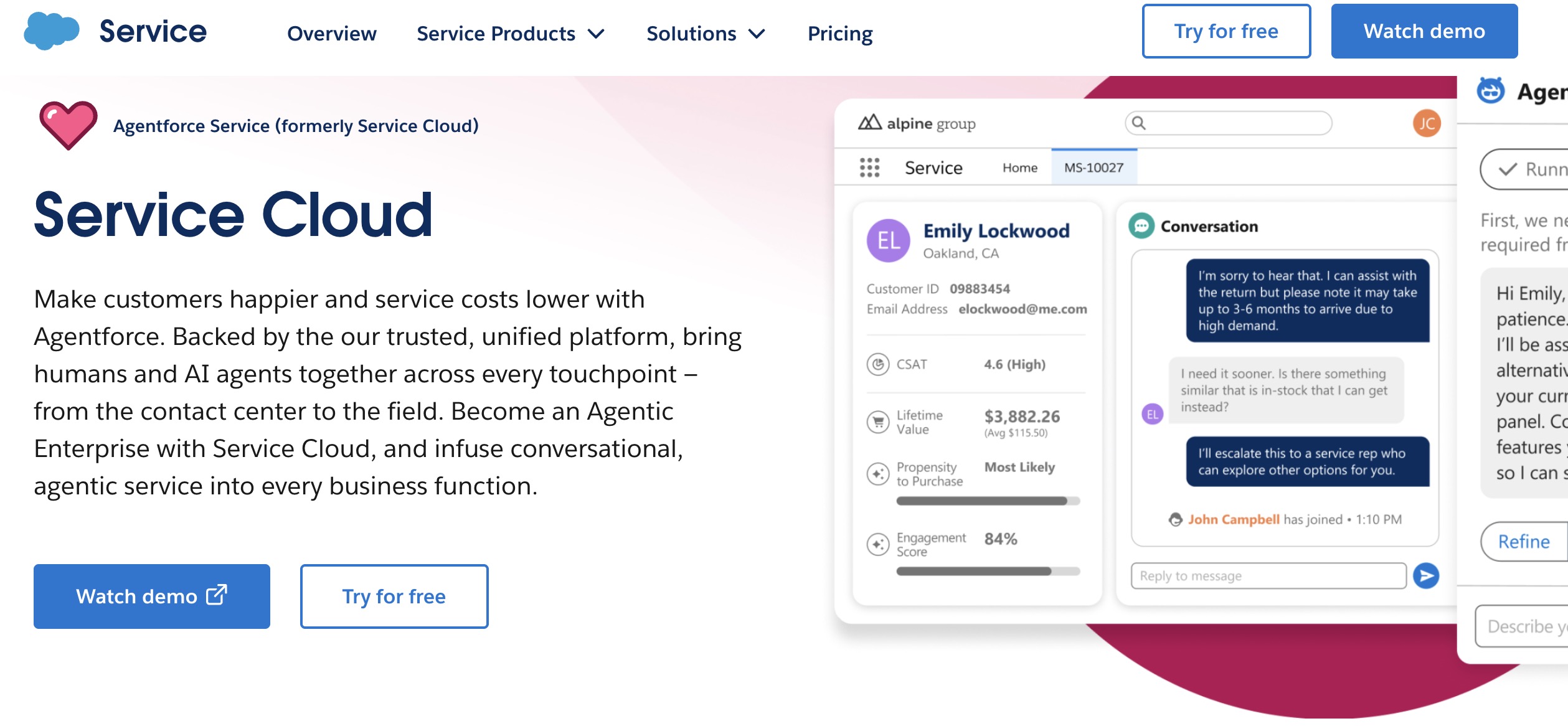Click the alpine group mountain logo
1568x726 pixels.
[870, 123]
